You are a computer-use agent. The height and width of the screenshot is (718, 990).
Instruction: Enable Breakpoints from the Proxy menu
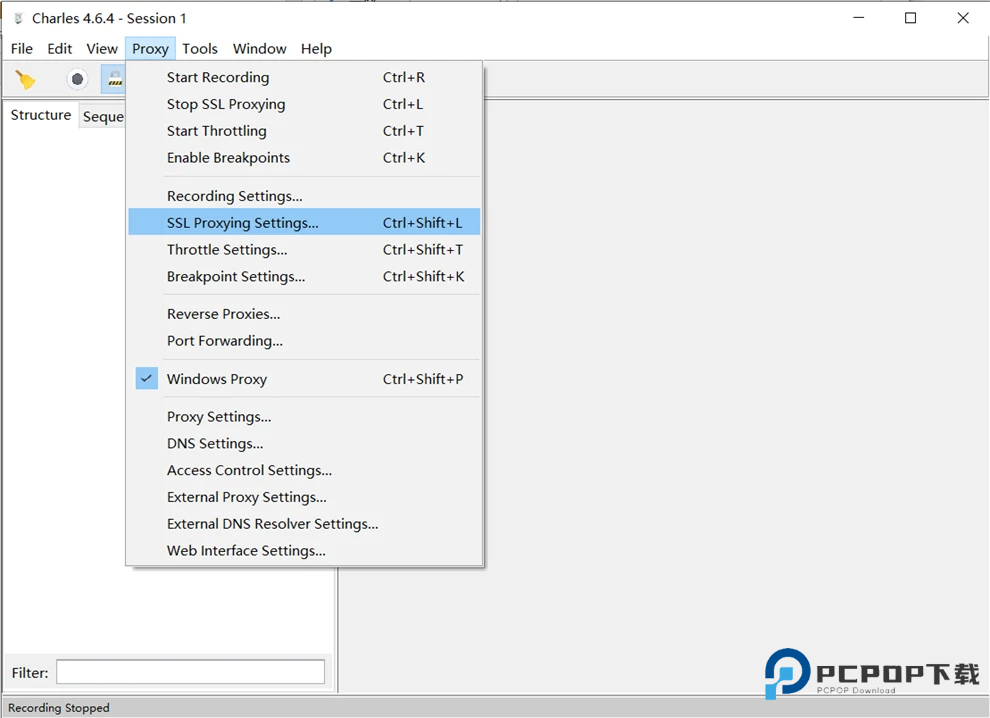point(228,158)
